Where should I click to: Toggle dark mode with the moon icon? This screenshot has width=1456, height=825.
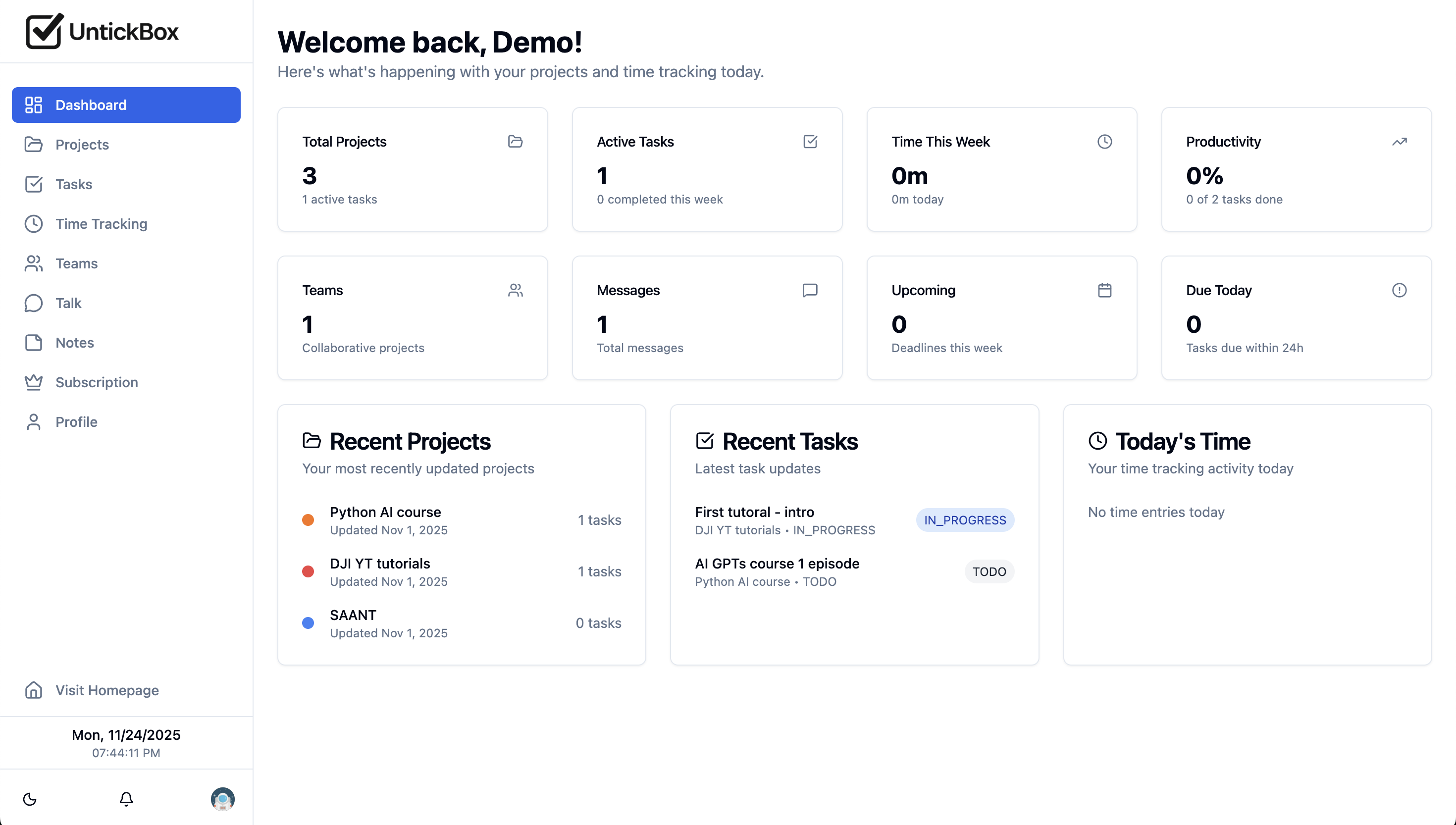point(29,799)
